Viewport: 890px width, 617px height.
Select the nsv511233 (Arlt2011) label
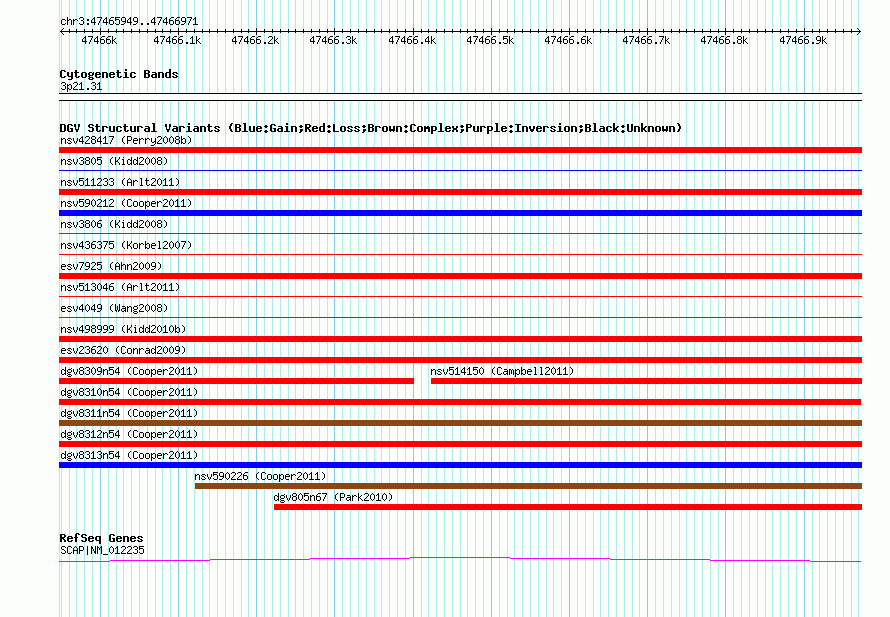(120, 182)
